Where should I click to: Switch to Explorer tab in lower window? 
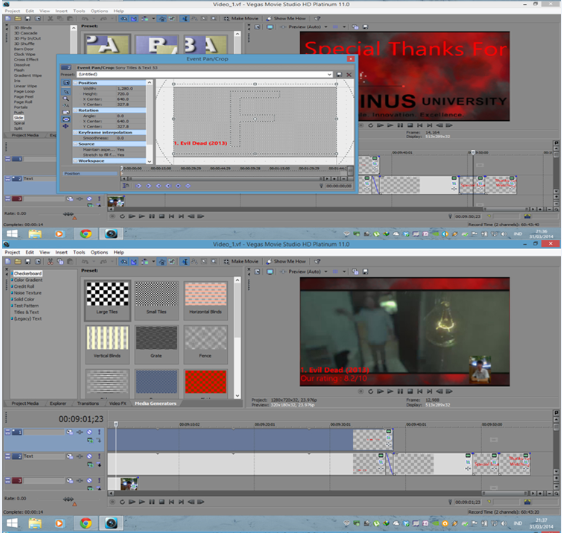coord(58,403)
